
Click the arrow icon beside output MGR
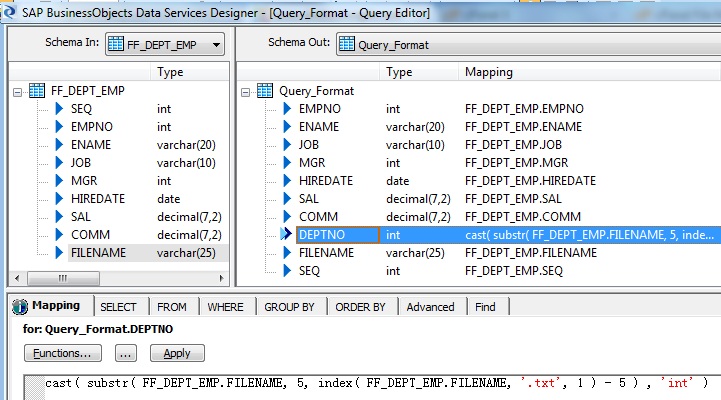click(x=287, y=162)
